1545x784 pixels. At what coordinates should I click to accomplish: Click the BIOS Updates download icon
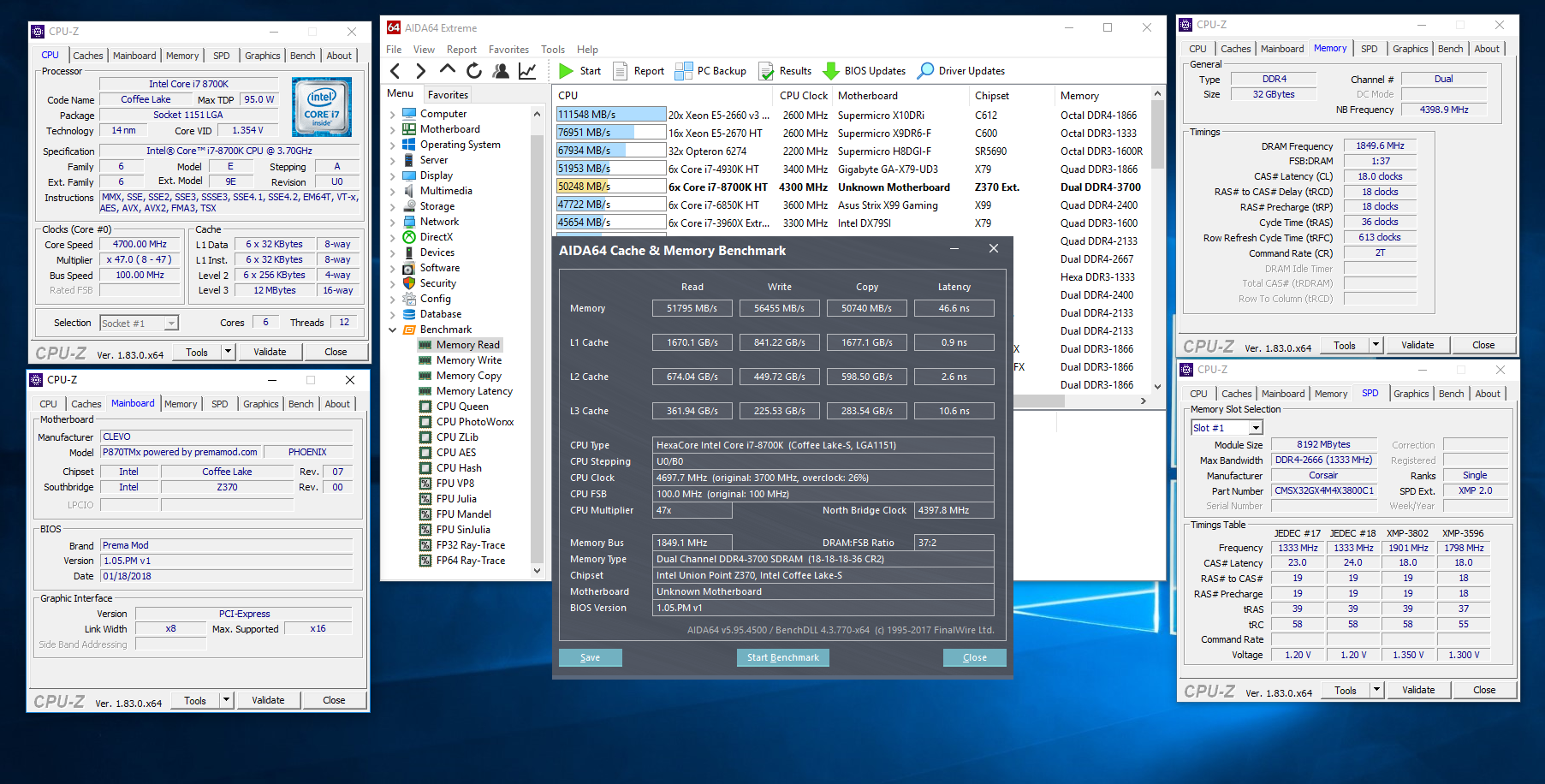(x=830, y=71)
